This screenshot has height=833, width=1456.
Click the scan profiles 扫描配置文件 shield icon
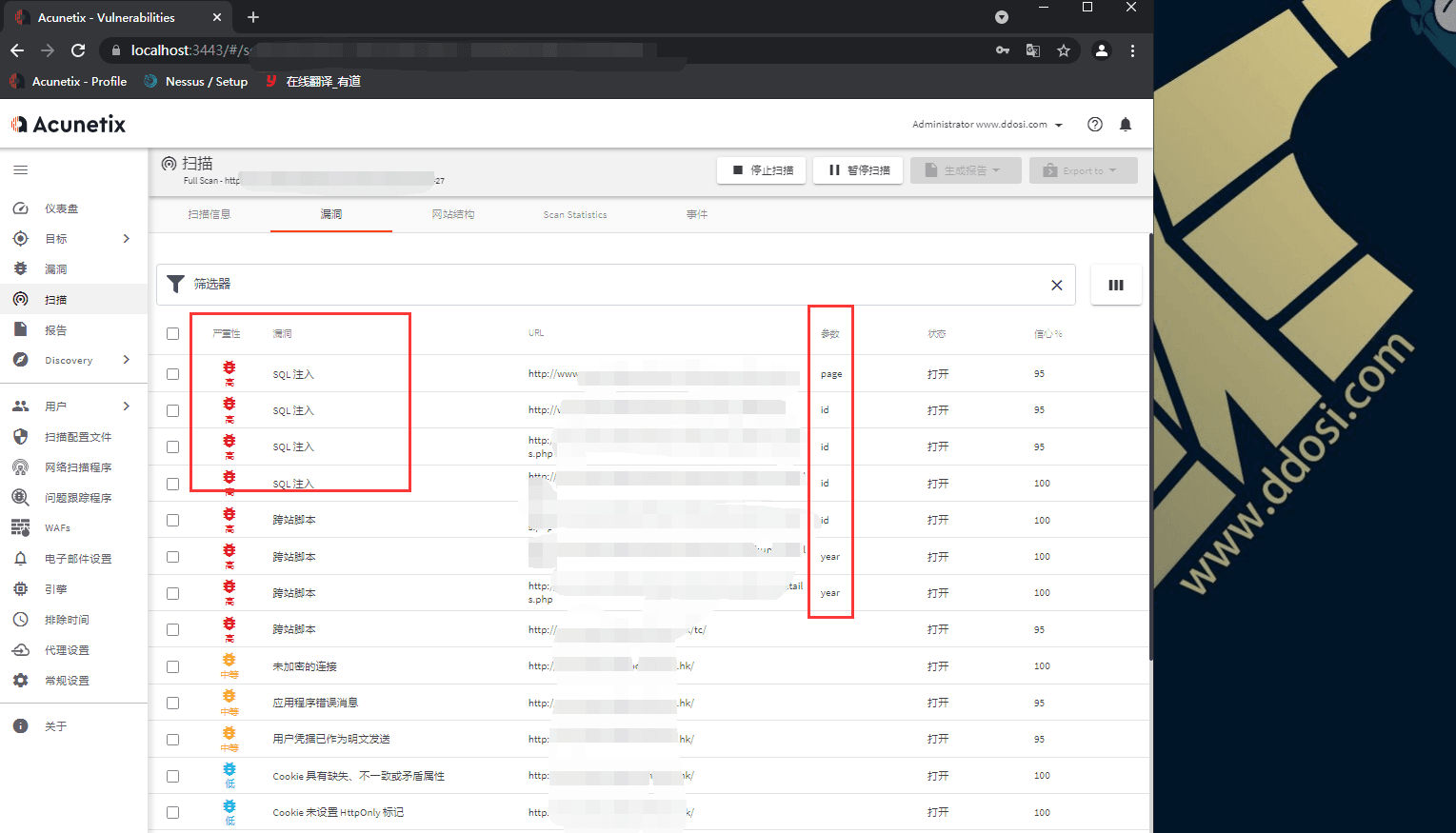click(x=20, y=437)
